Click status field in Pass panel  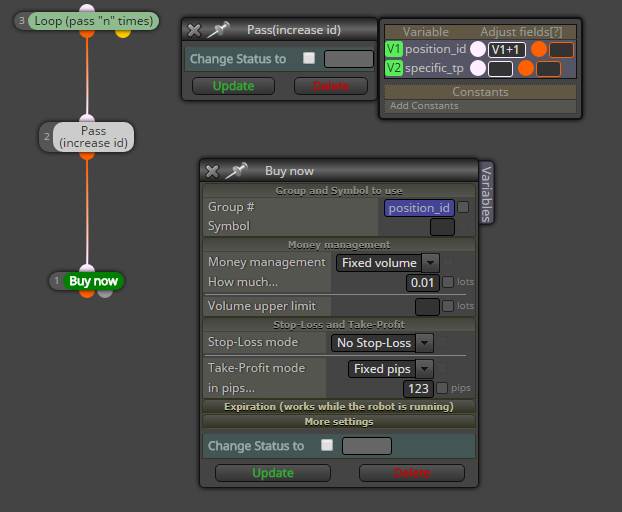[349, 59]
